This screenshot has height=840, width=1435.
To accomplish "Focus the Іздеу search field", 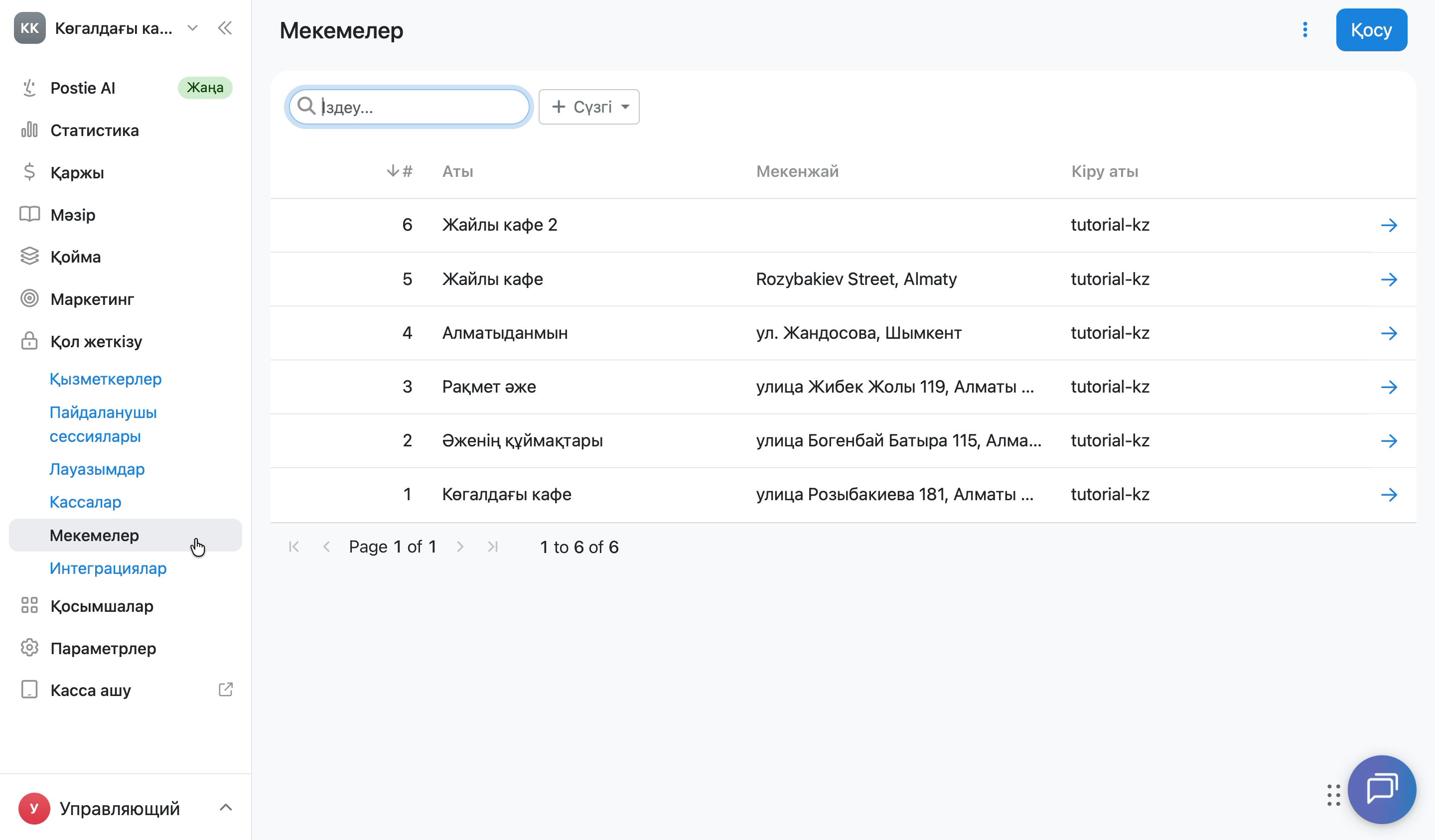I will [x=409, y=107].
